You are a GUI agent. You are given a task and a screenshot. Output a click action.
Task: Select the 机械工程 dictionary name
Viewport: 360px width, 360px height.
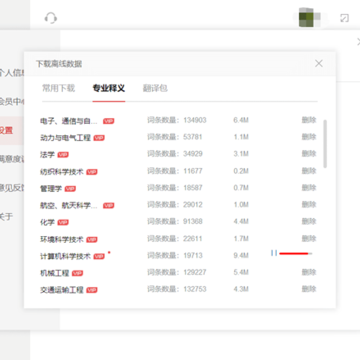click(x=55, y=273)
